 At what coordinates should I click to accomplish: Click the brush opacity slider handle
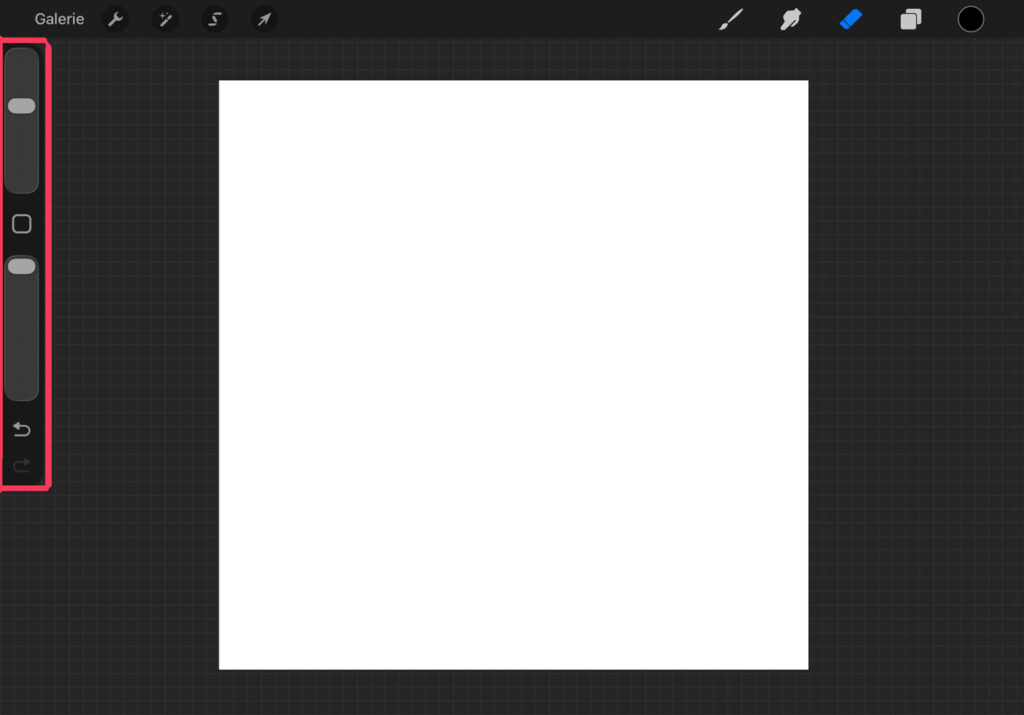(x=22, y=266)
